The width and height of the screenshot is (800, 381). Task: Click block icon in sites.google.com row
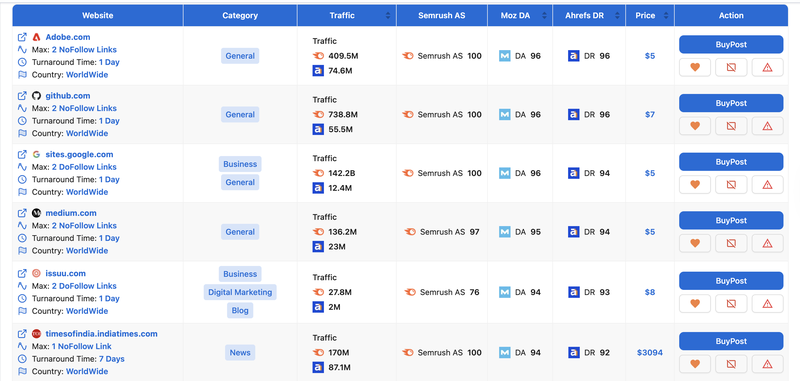731,185
